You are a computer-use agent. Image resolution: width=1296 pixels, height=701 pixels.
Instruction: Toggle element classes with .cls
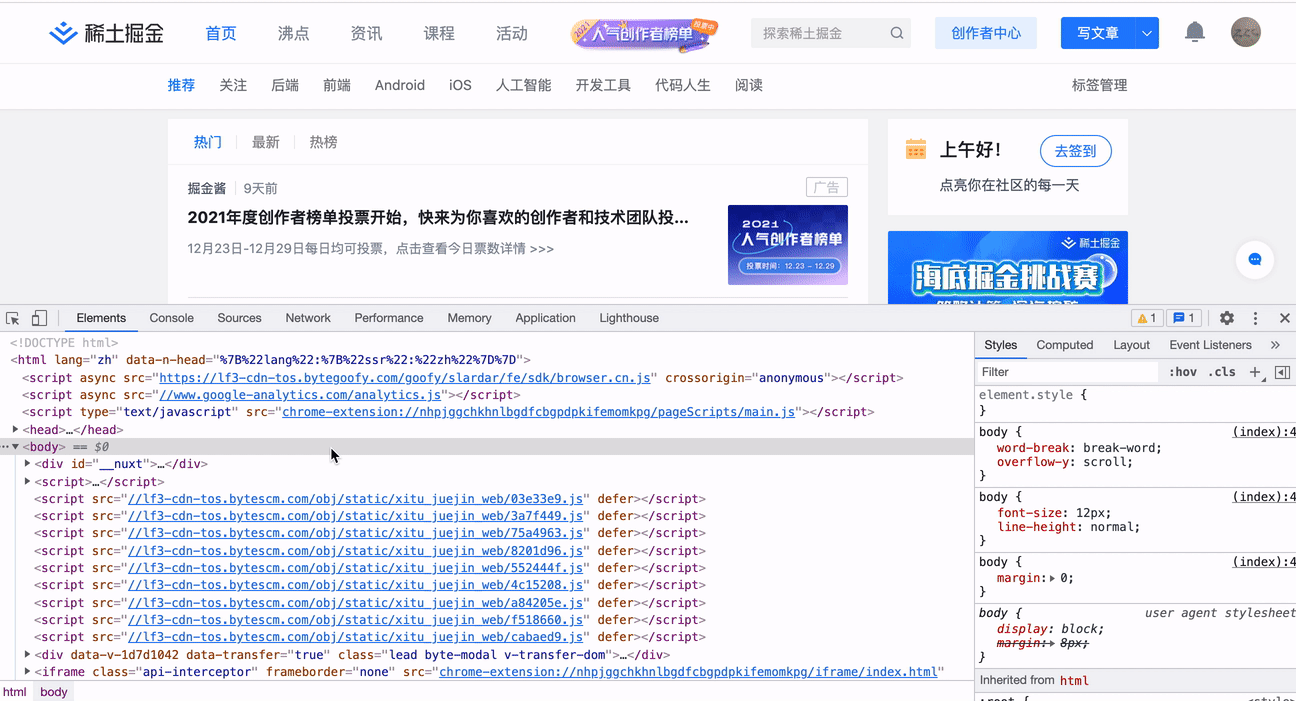(x=1222, y=371)
